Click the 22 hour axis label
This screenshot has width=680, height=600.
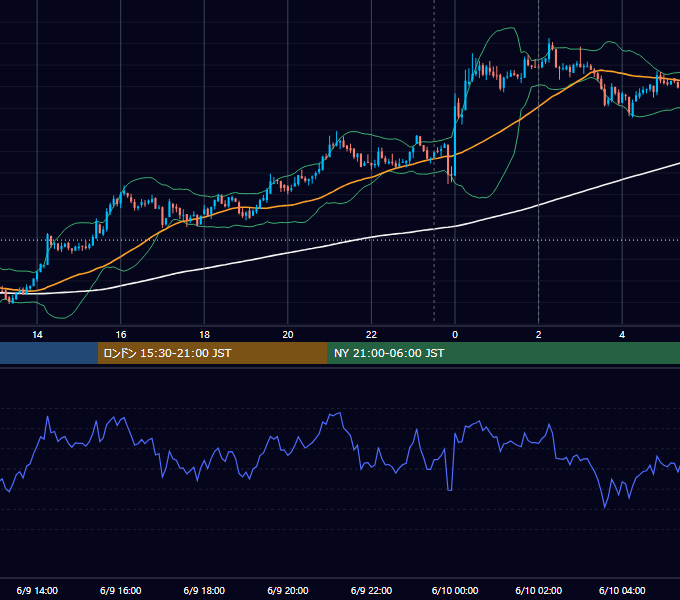point(371,335)
